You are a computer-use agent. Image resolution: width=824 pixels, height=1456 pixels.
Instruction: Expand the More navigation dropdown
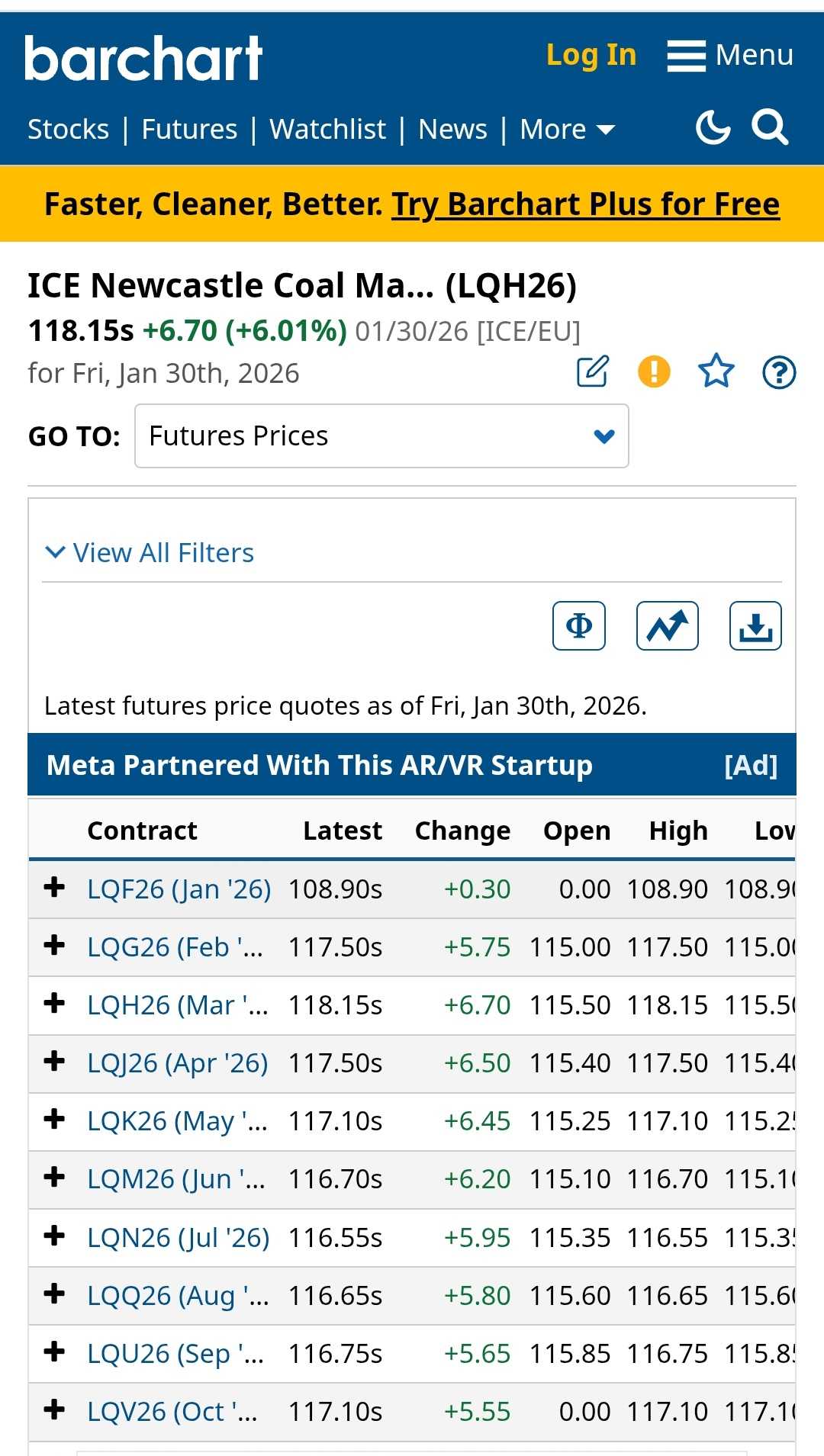pos(567,130)
